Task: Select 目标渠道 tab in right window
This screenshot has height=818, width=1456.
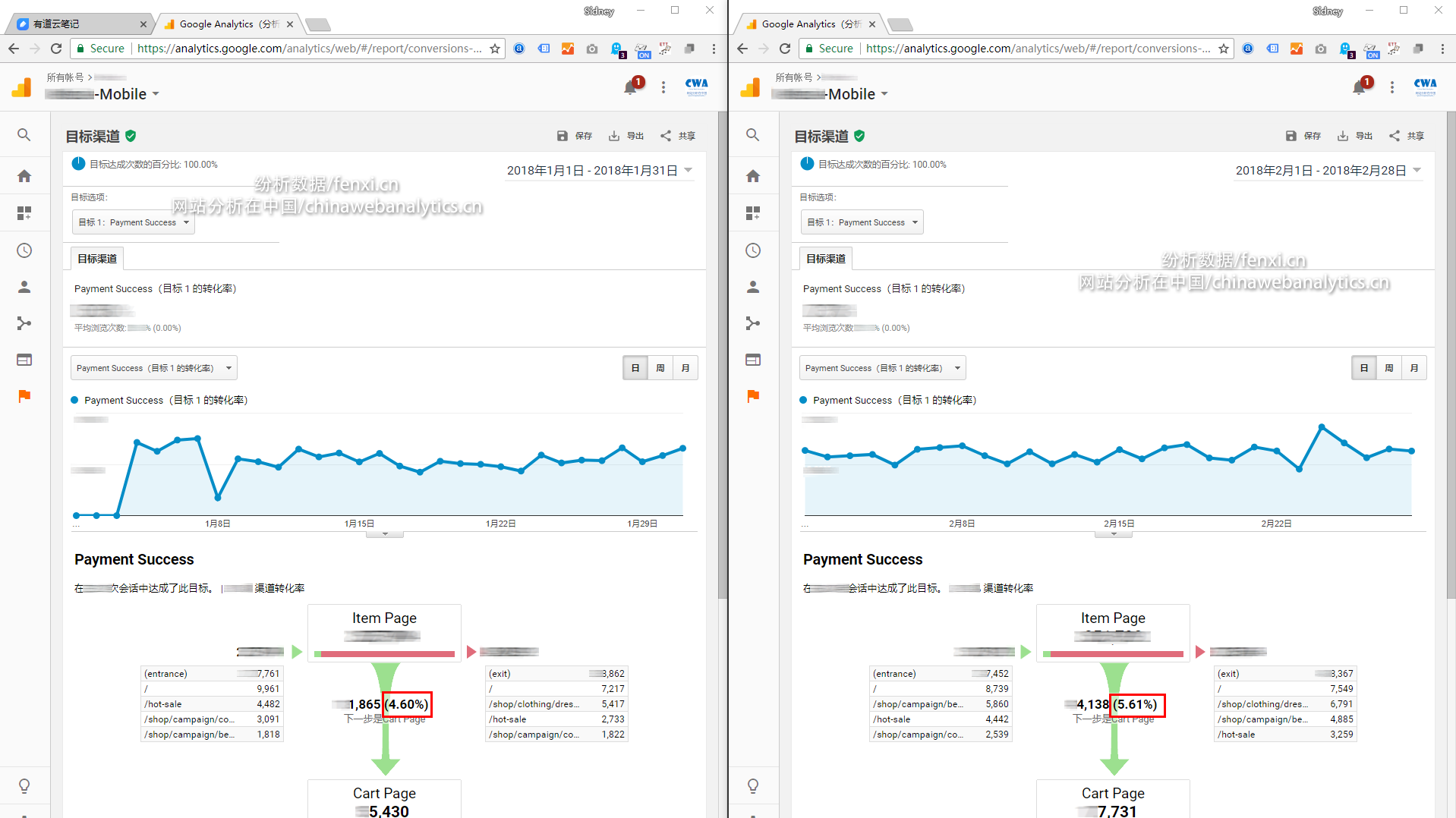Action: coord(825,259)
